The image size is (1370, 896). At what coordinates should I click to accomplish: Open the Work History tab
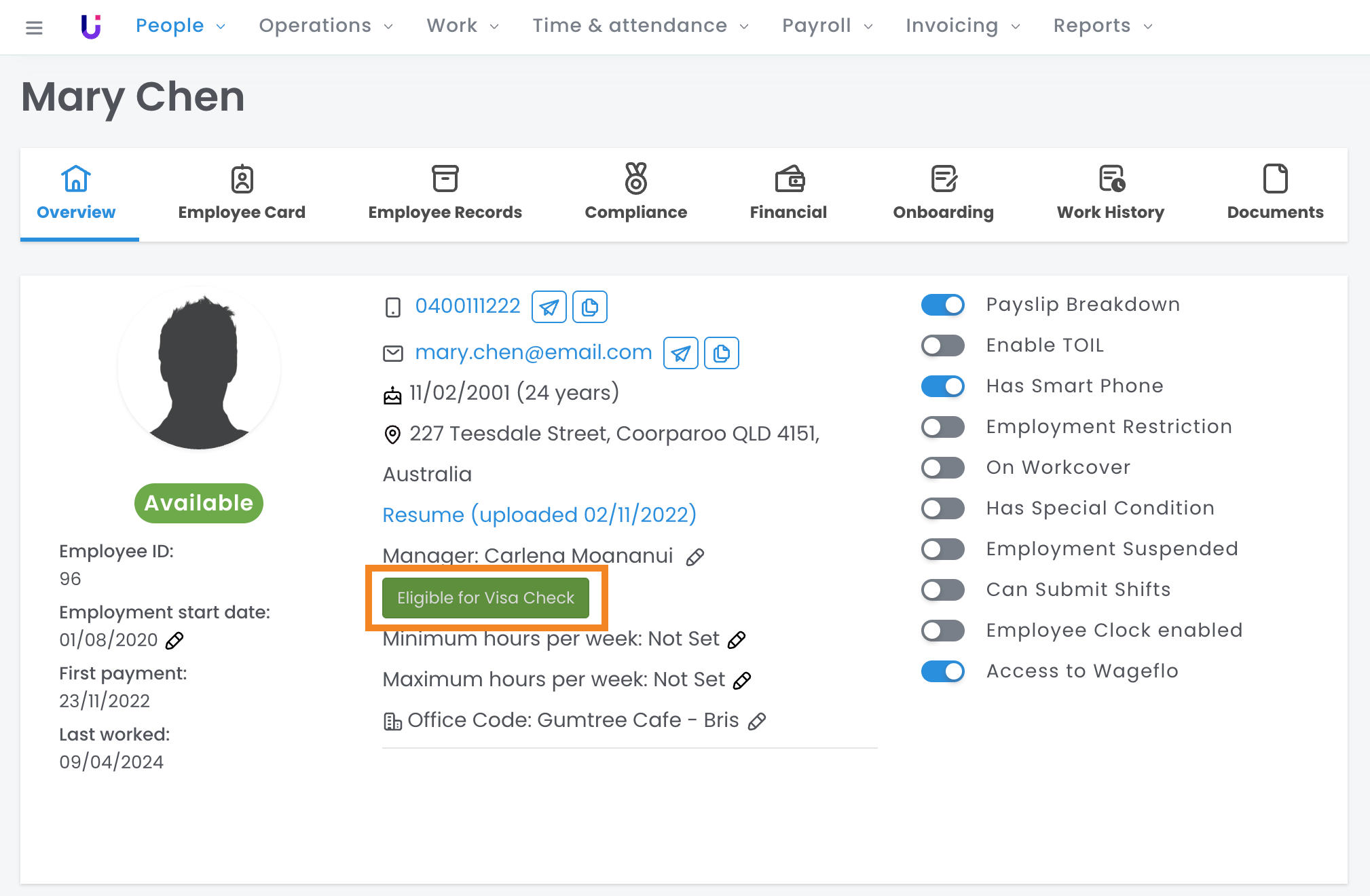pyautogui.click(x=1110, y=193)
